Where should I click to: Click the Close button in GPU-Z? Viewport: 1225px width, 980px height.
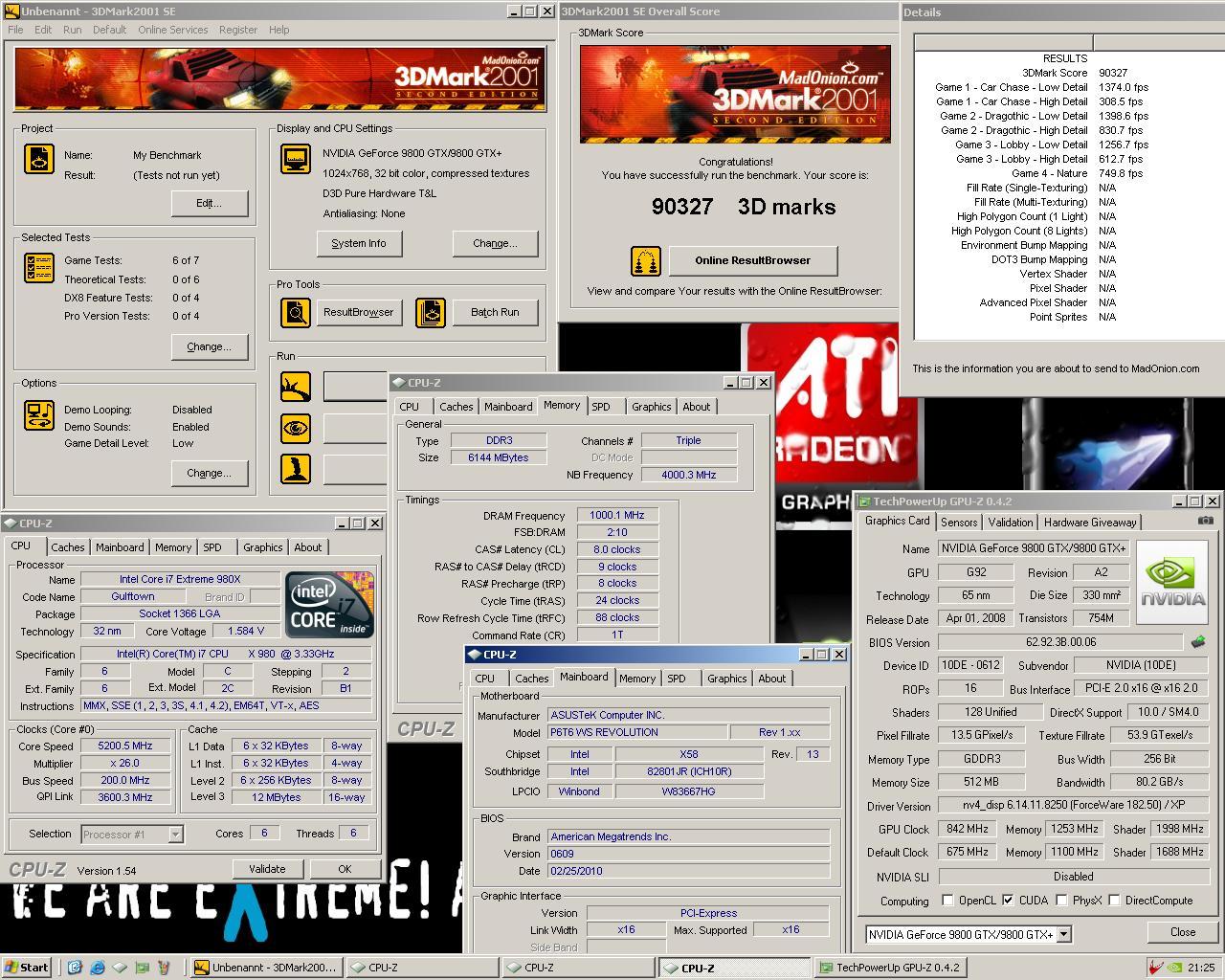(x=1182, y=932)
